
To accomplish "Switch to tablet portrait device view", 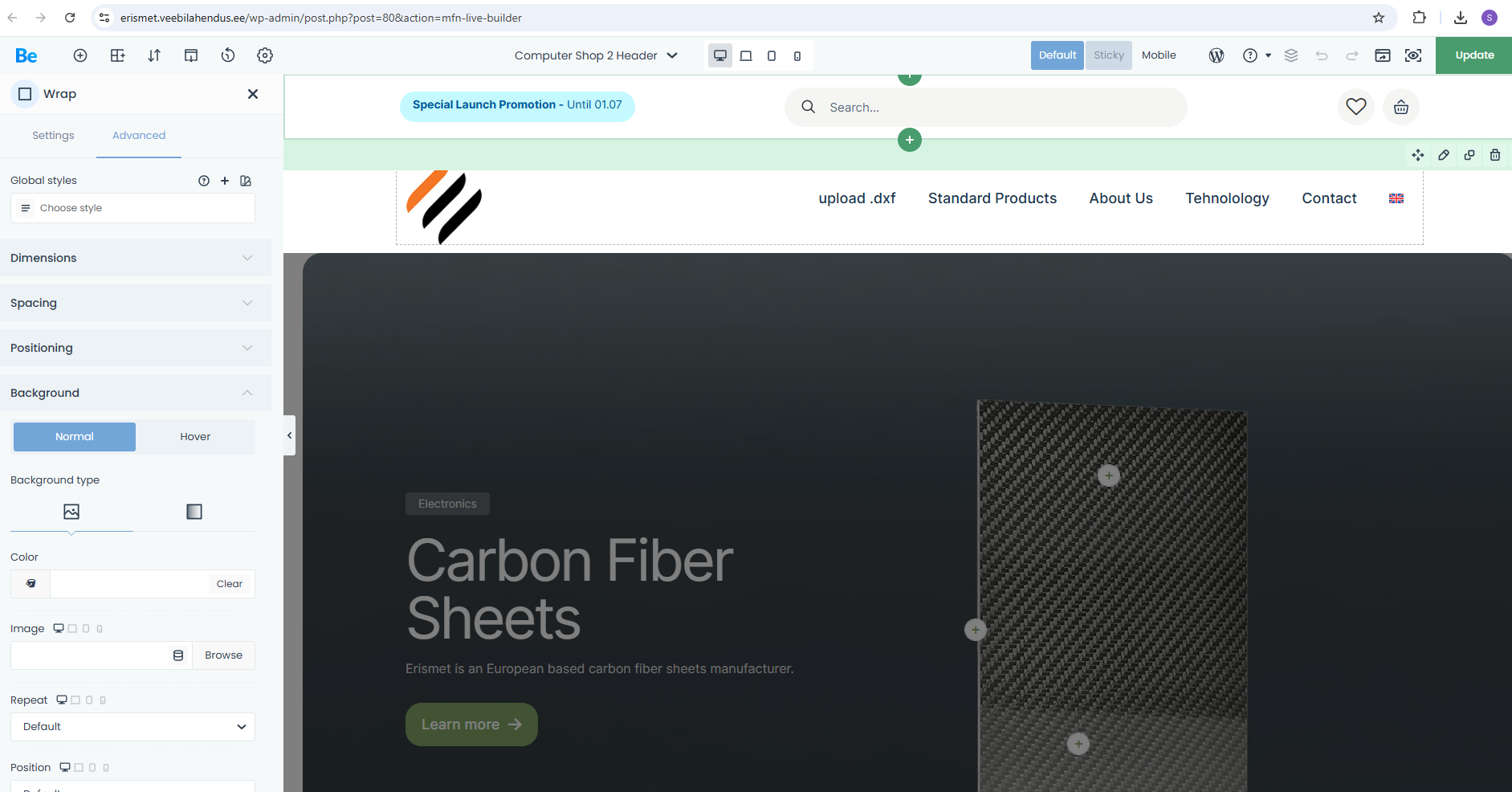I will coord(772,55).
